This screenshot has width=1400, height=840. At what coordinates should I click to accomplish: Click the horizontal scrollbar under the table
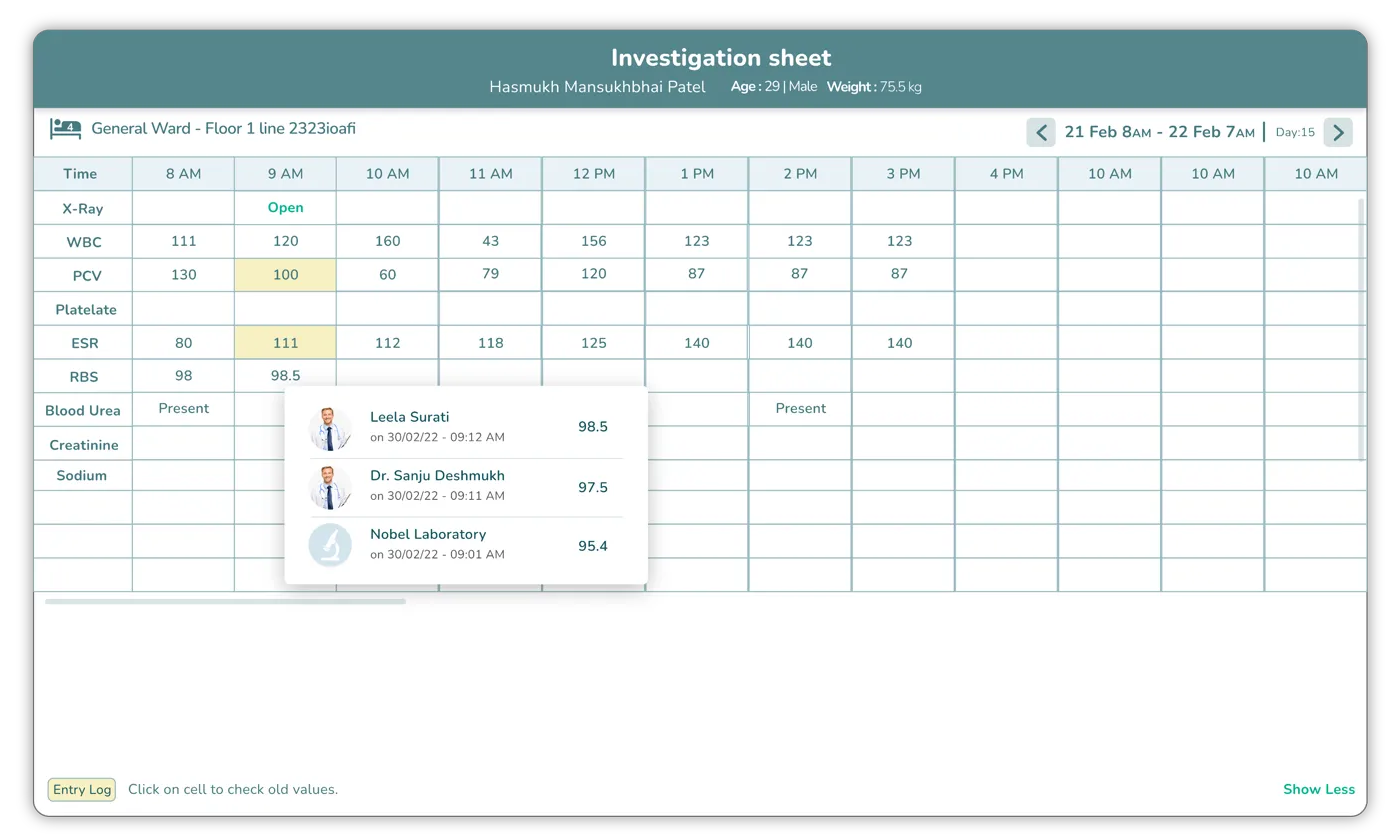(225, 602)
